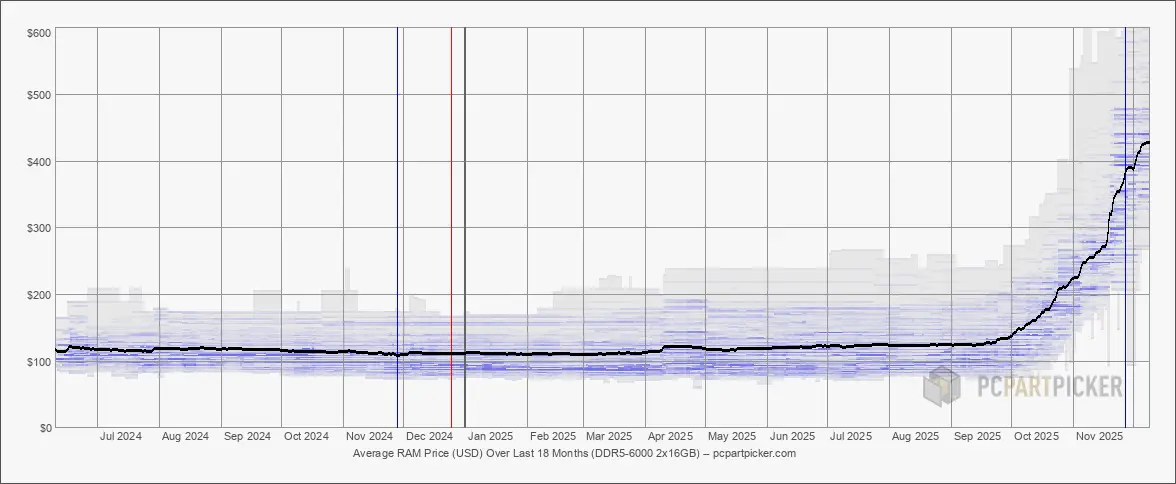
Task: Select the Apr 2025 x-axis label
Action: click(670, 437)
